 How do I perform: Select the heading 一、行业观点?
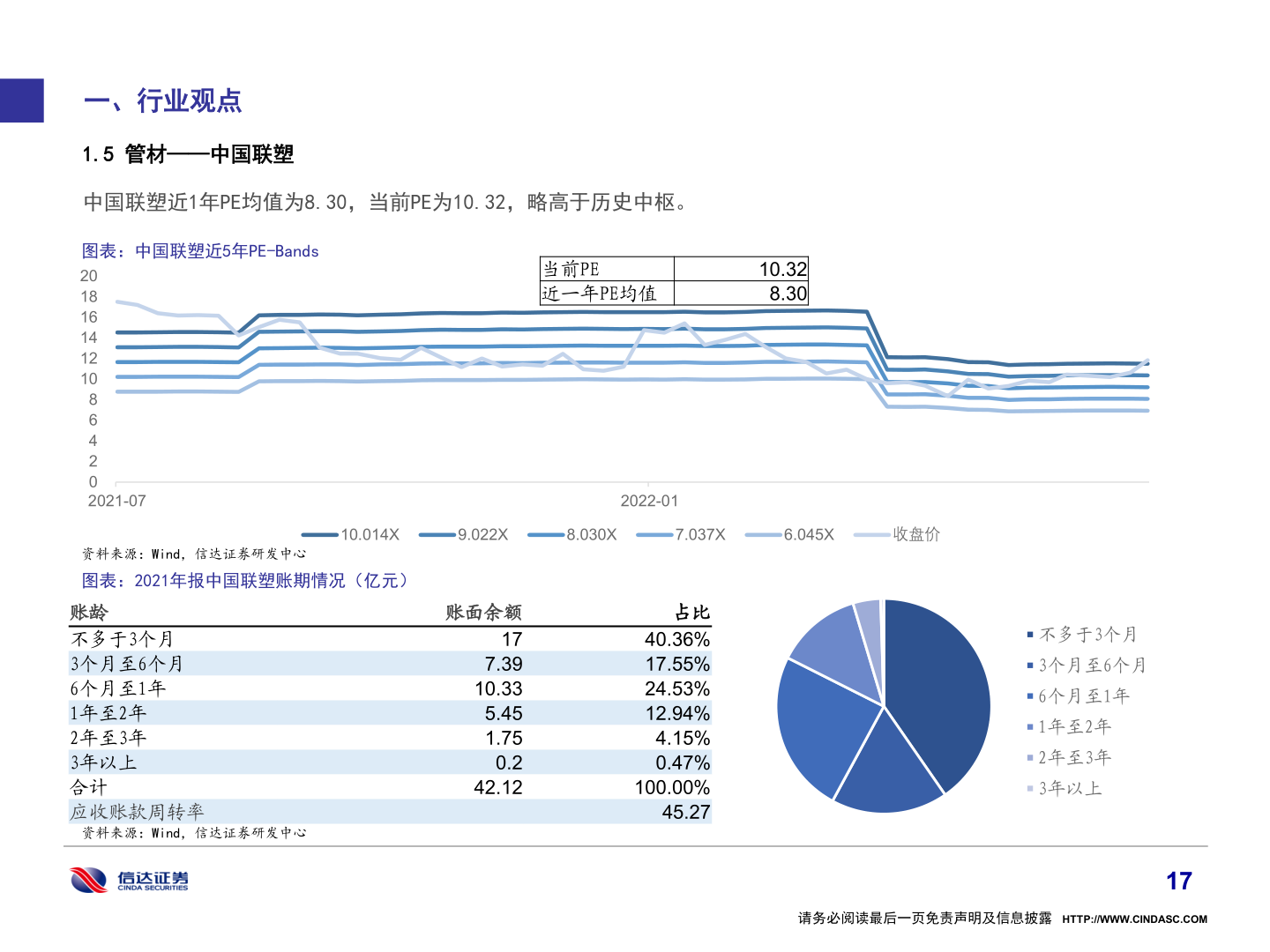[x=162, y=100]
